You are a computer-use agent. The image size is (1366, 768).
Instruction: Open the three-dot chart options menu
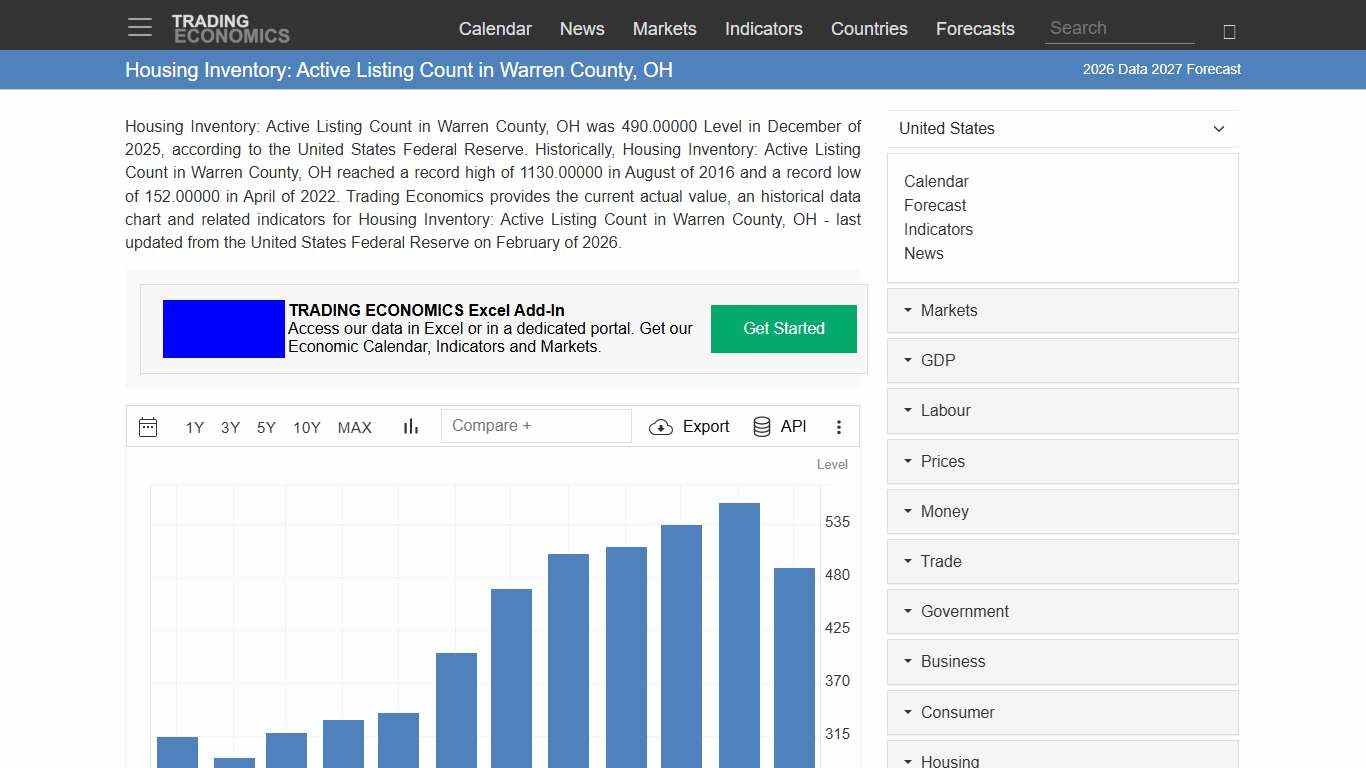pyautogui.click(x=839, y=426)
